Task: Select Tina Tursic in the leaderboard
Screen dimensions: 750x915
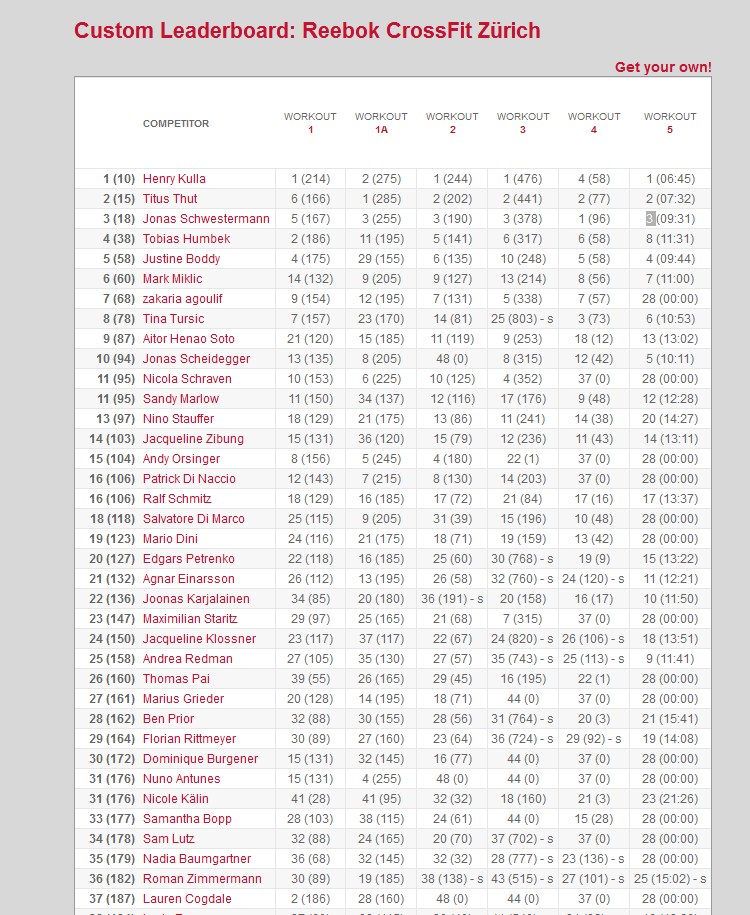Action: [x=173, y=319]
